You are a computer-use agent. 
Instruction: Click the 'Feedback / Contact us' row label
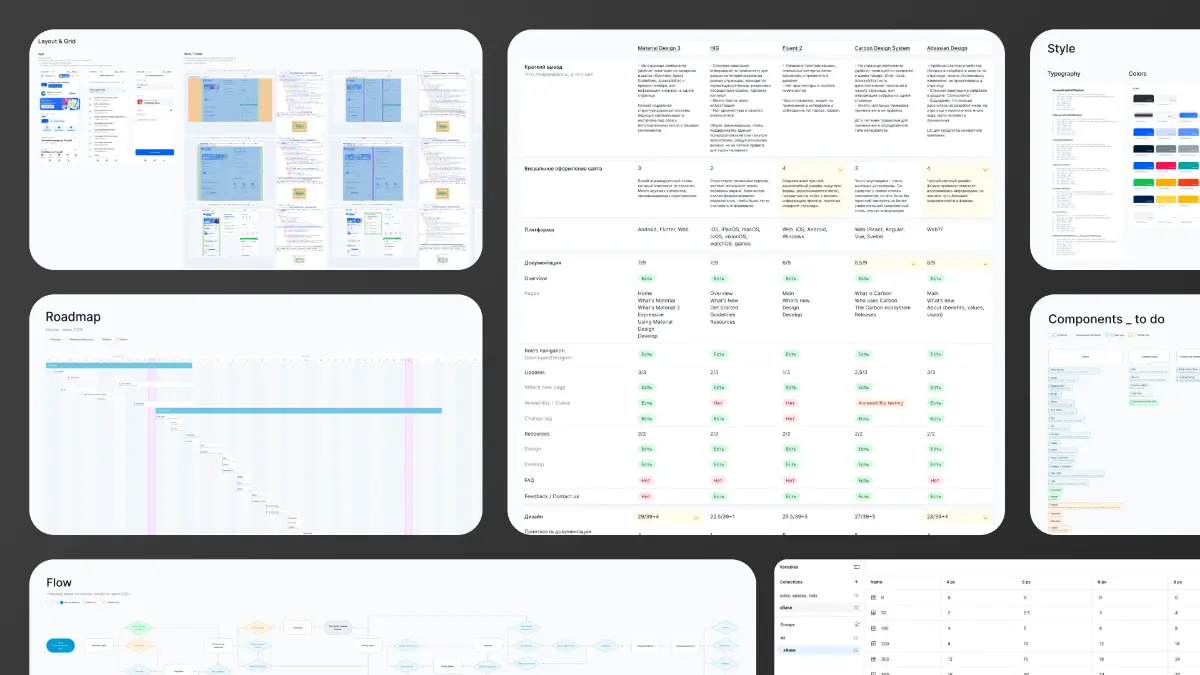click(551, 496)
